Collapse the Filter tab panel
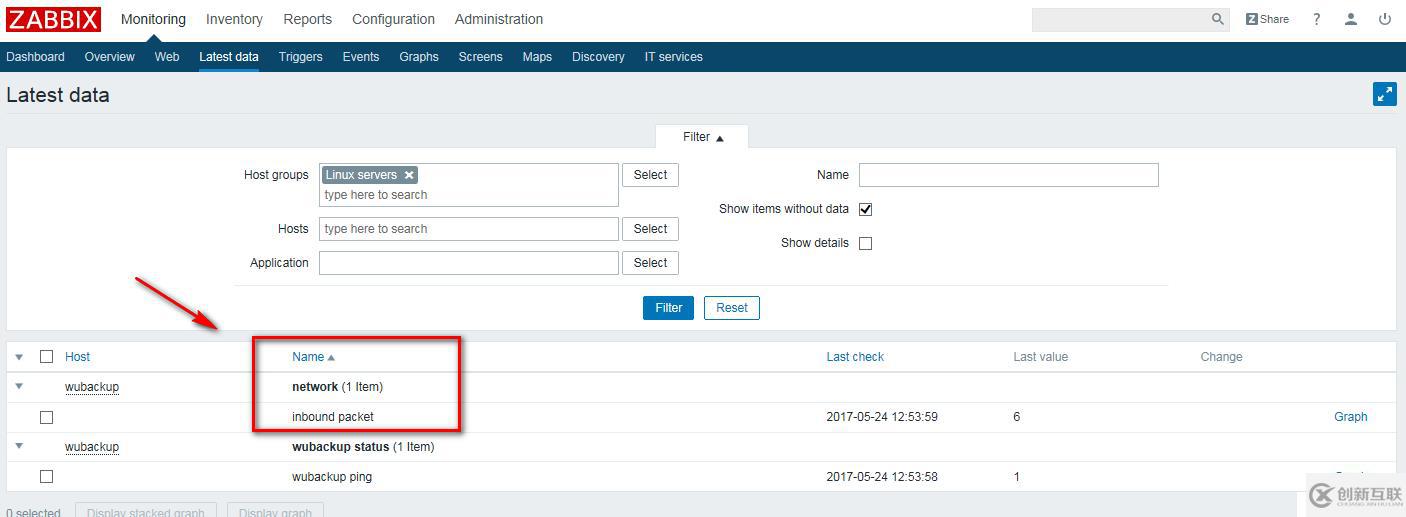The image size is (1406, 517). (702, 137)
